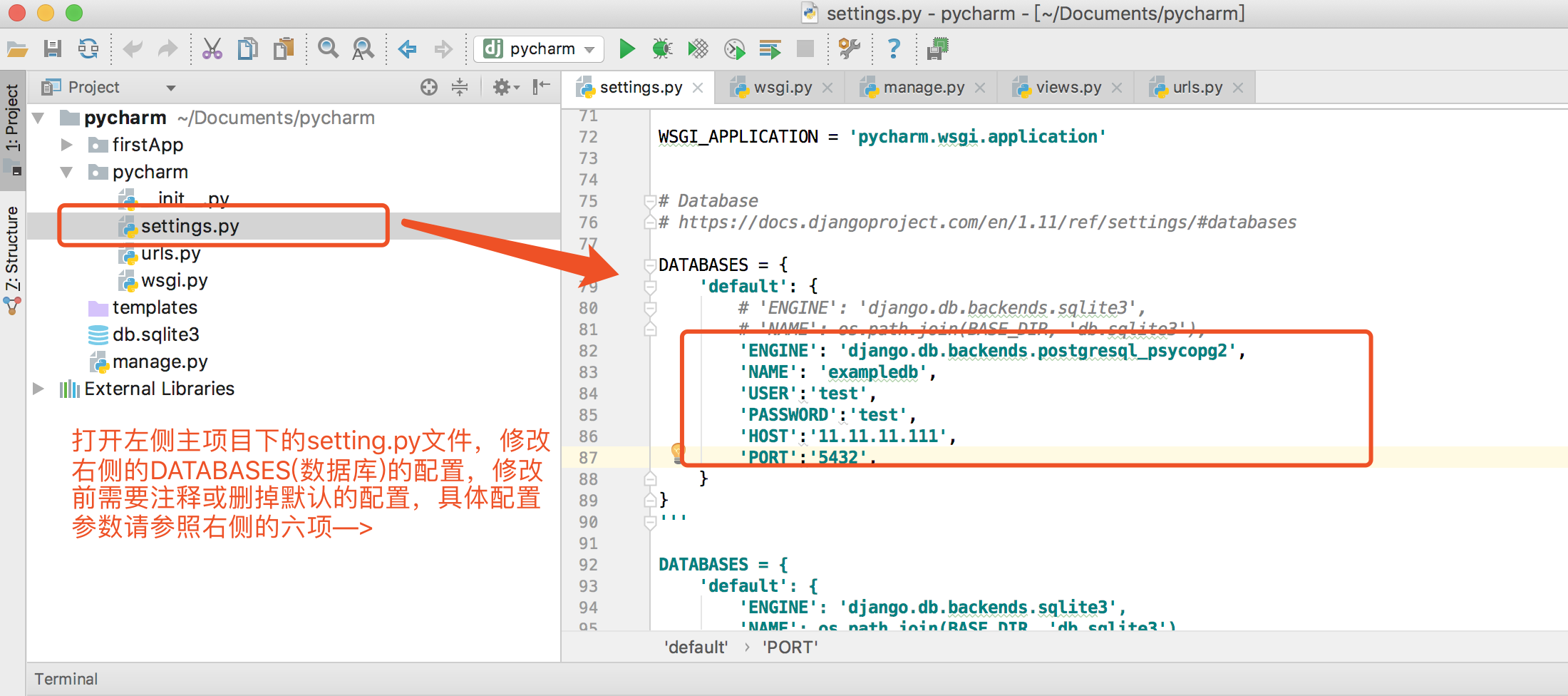Toggle the 1: Project side tool window

click(13, 130)
